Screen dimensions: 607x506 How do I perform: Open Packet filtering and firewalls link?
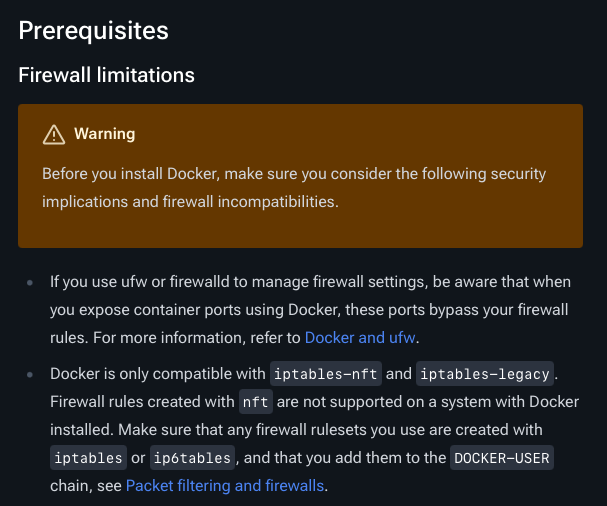click(225, 485)
